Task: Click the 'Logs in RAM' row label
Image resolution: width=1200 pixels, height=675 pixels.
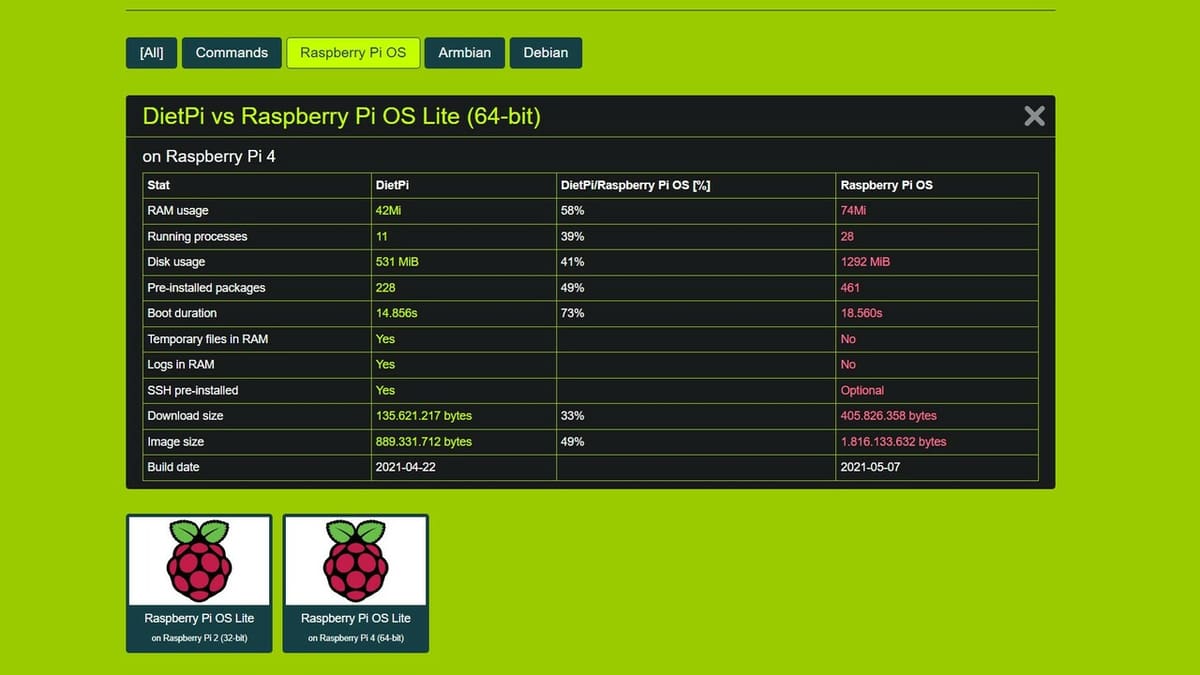Action: pos(180,365)
